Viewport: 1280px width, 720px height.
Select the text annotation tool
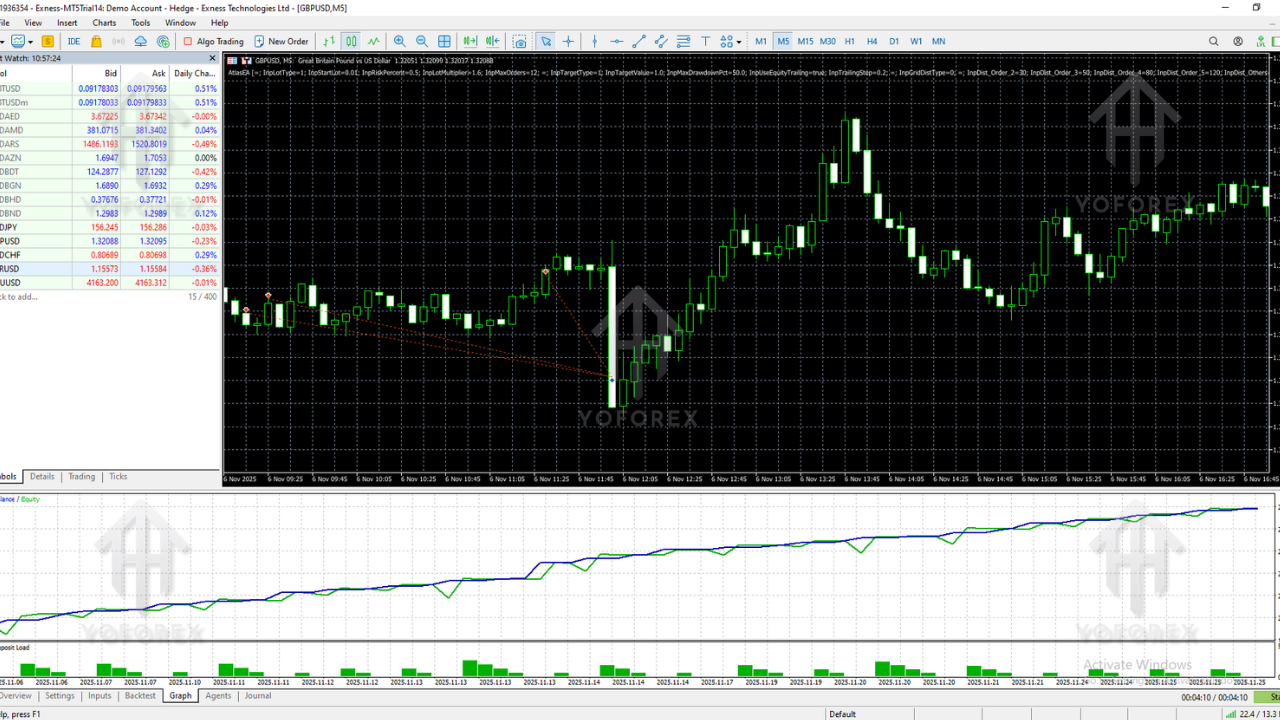704,41
